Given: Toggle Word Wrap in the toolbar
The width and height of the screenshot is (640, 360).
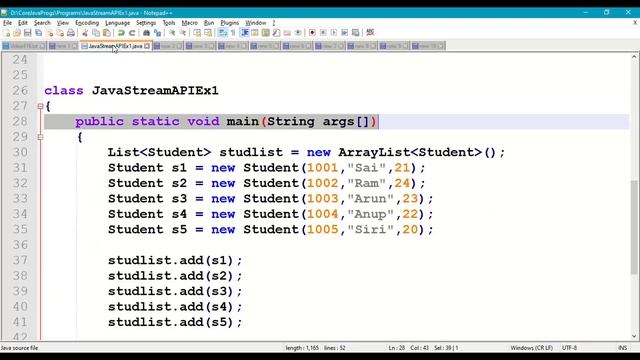Looking at the screenshot, I should [222, 33].
